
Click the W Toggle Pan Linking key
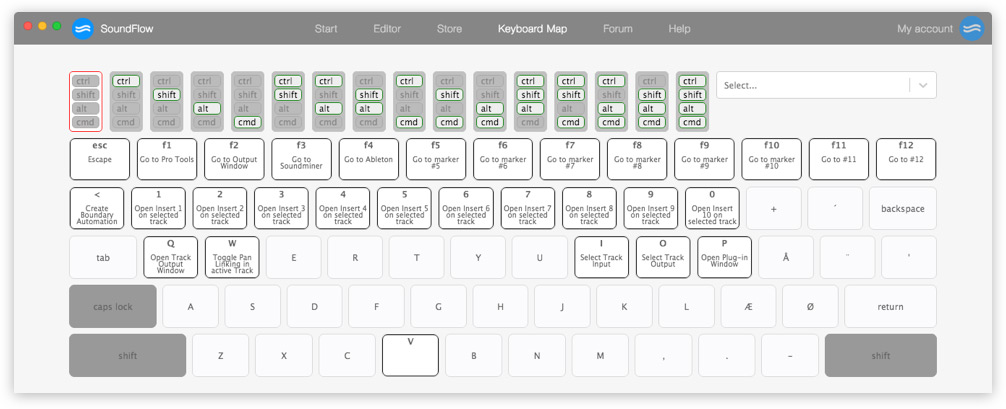(x=232, y=257)
